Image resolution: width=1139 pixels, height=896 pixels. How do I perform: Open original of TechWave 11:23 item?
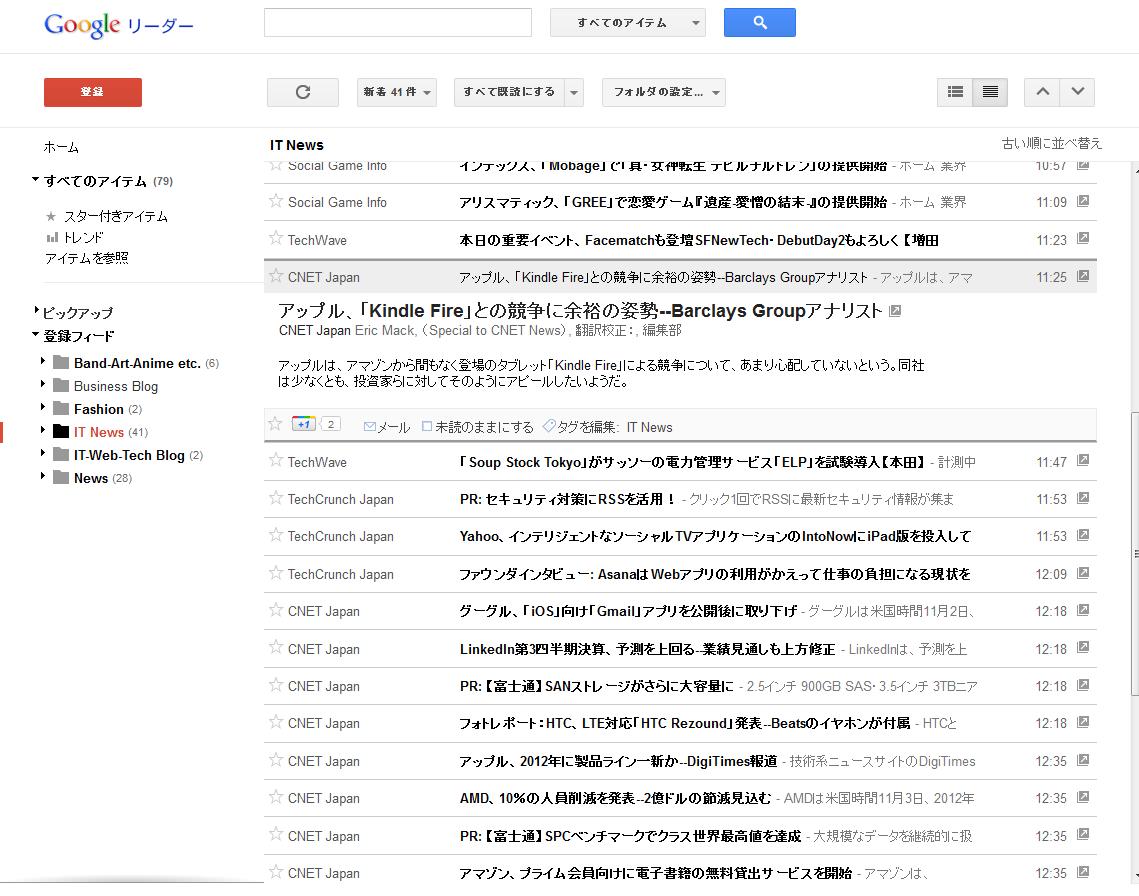1083,238
